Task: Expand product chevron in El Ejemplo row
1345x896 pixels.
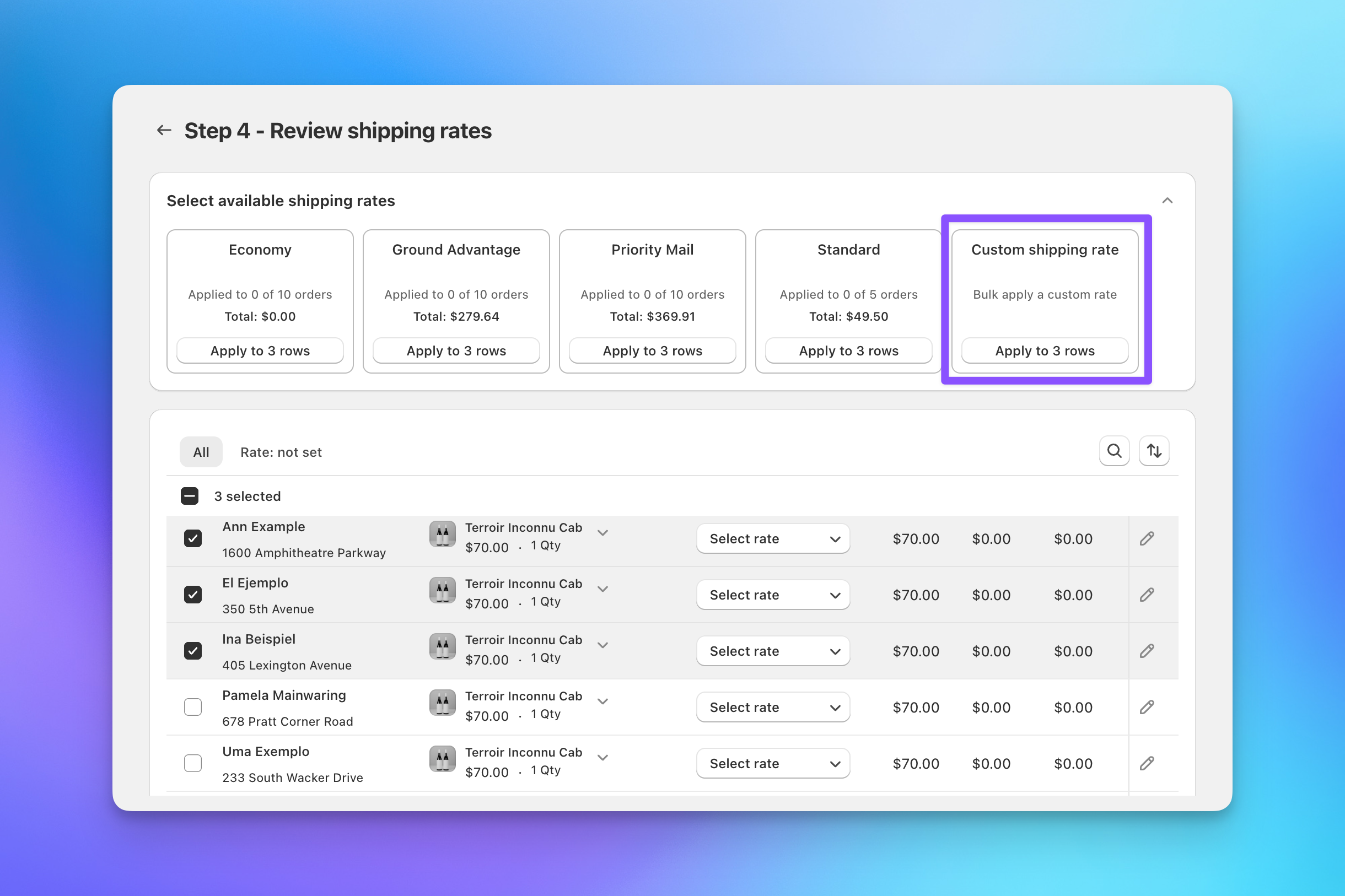Action: [602, 589]
